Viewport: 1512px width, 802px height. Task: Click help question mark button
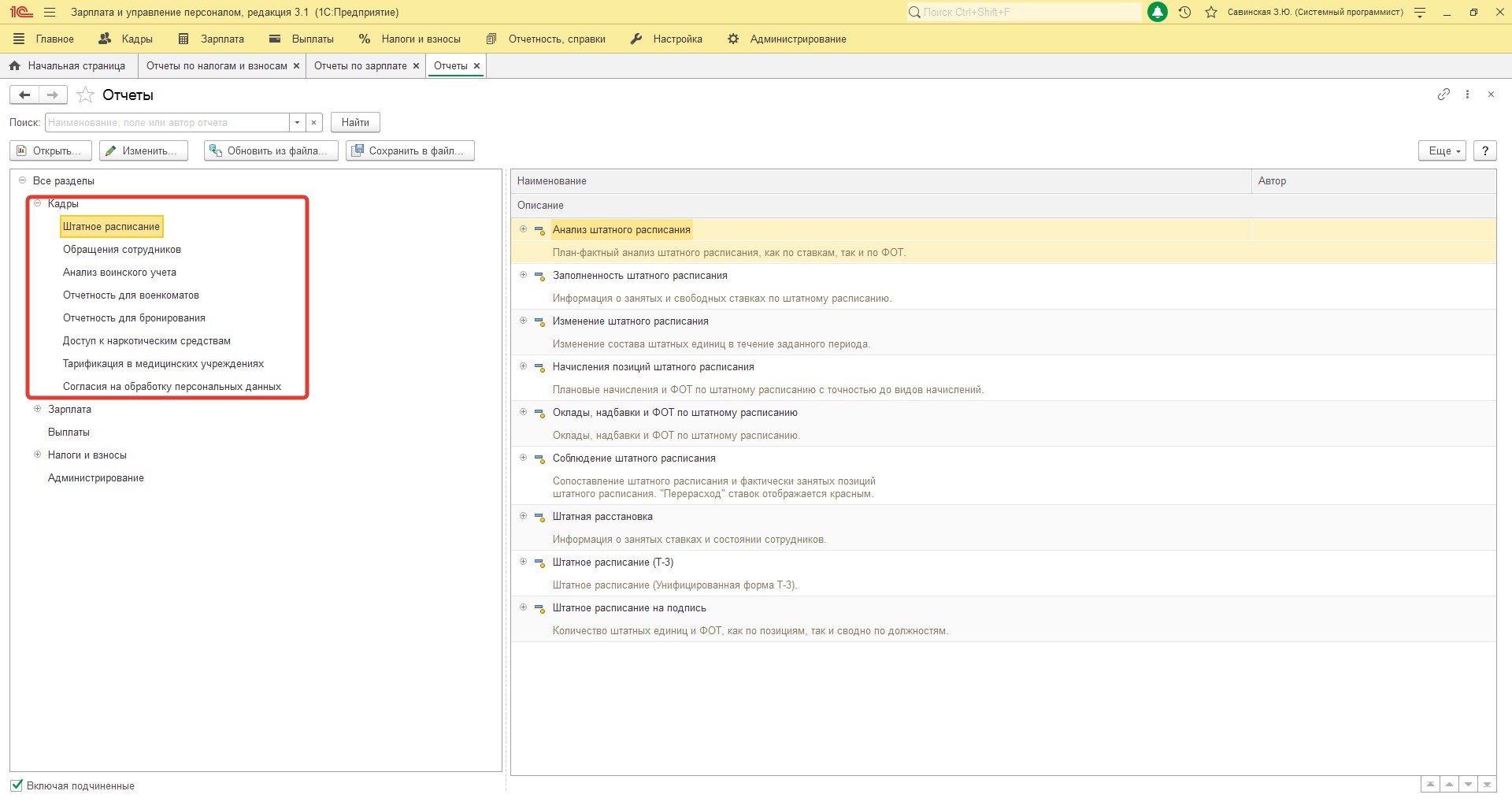click(1484, 150)
